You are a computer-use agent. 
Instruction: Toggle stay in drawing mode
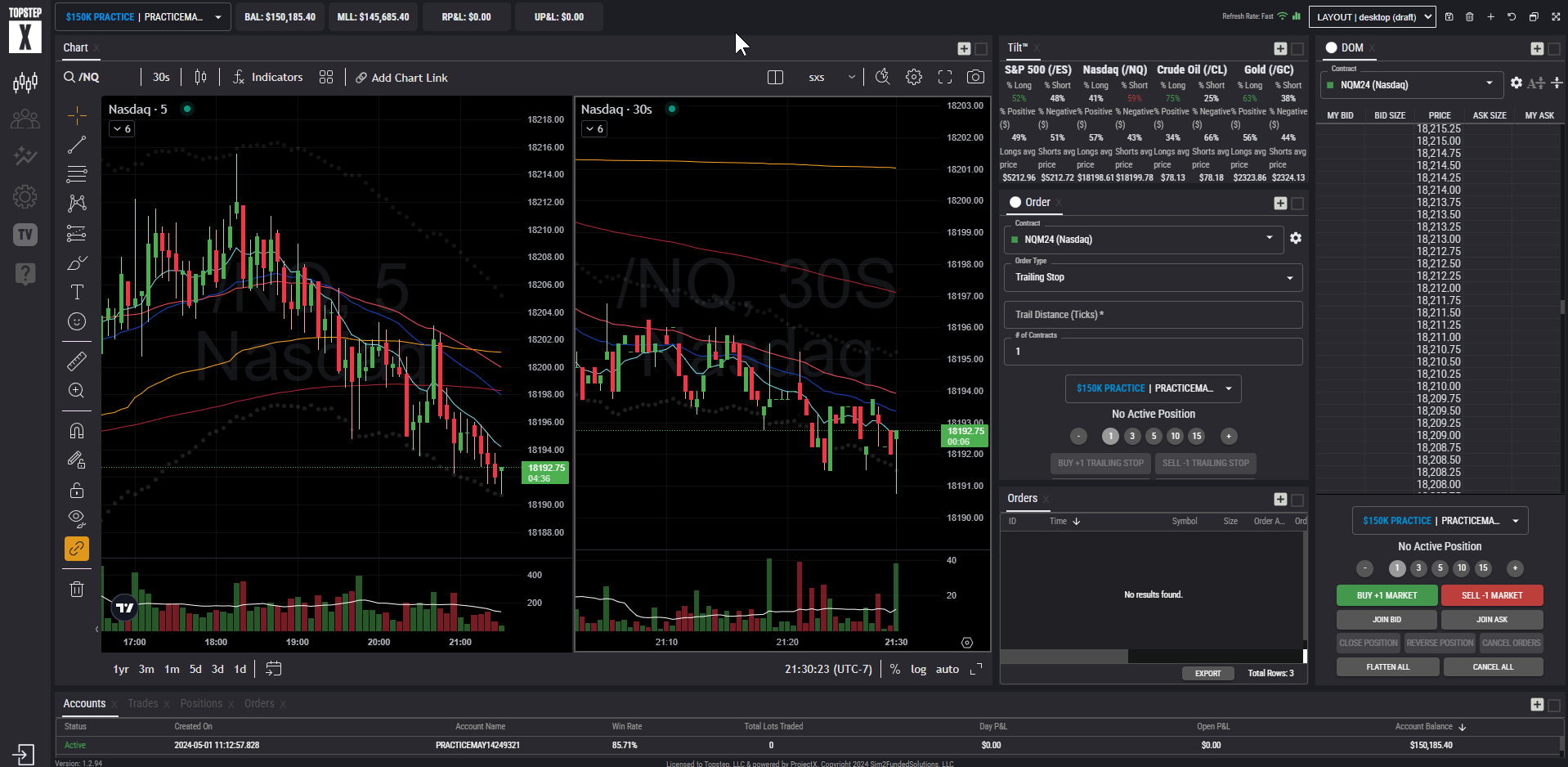(x=77, y=460)
